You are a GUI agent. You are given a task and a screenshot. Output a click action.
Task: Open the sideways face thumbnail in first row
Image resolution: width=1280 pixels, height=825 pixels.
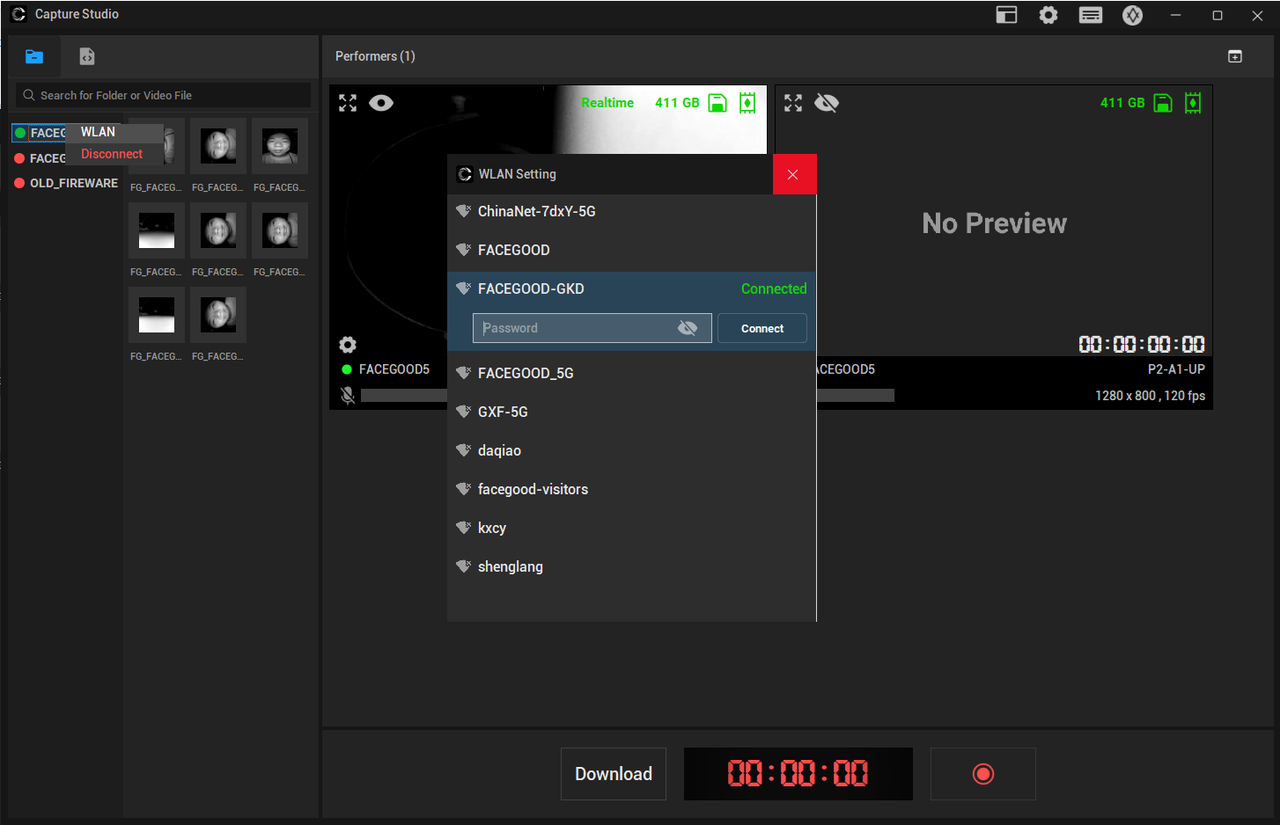click(x=218, y=146)
